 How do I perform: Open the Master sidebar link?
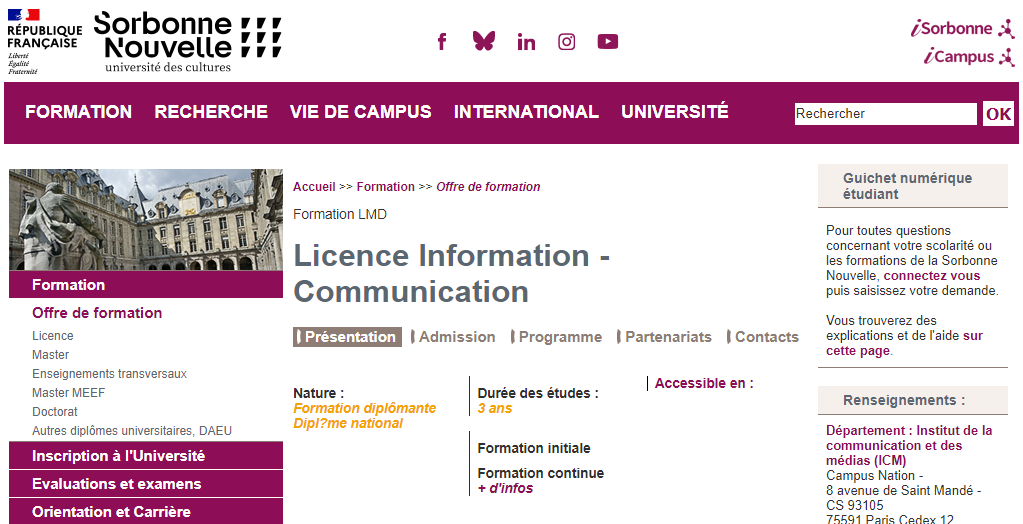tap(50, 354)
